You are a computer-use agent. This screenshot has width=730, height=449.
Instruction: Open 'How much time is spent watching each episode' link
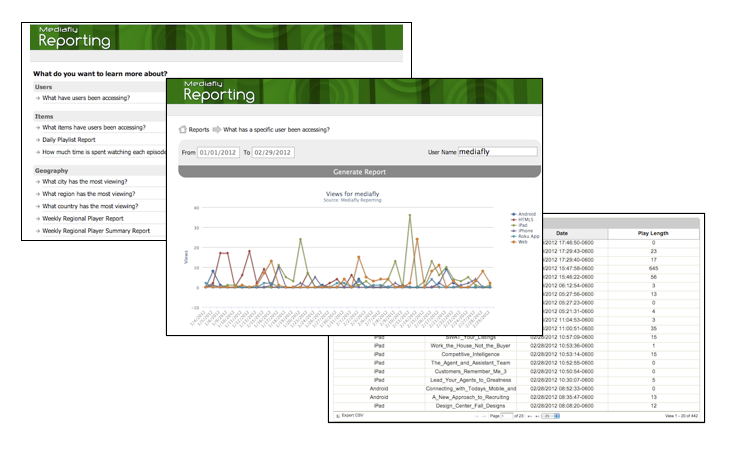click(x=104, y=152)
